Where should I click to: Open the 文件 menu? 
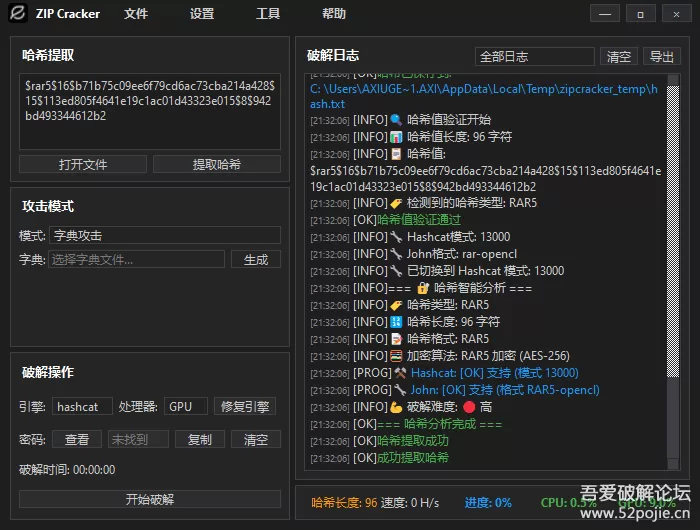tap(136, 14)
